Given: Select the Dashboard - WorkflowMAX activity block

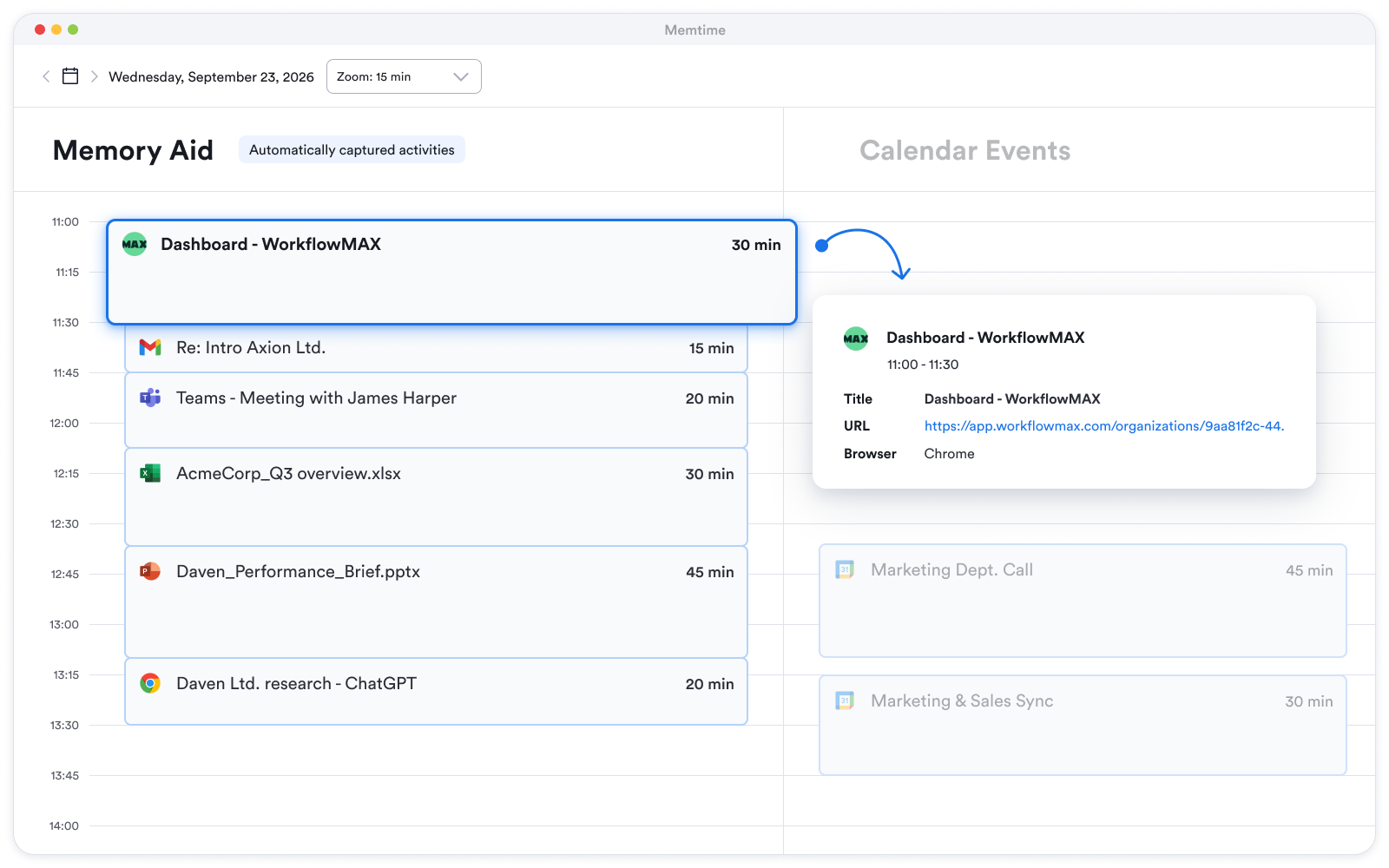Looking at the screenshot, I should coord(451,273).
